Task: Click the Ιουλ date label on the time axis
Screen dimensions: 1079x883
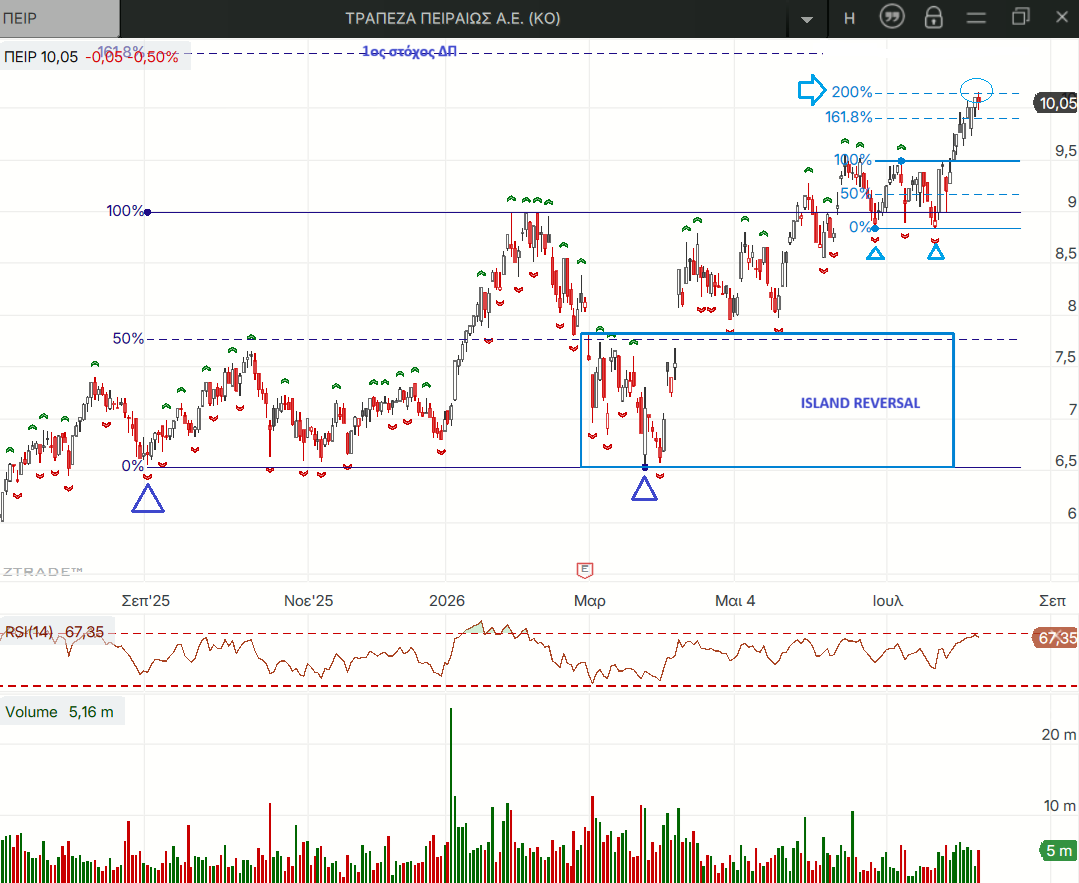Action: tap(888, 601)
